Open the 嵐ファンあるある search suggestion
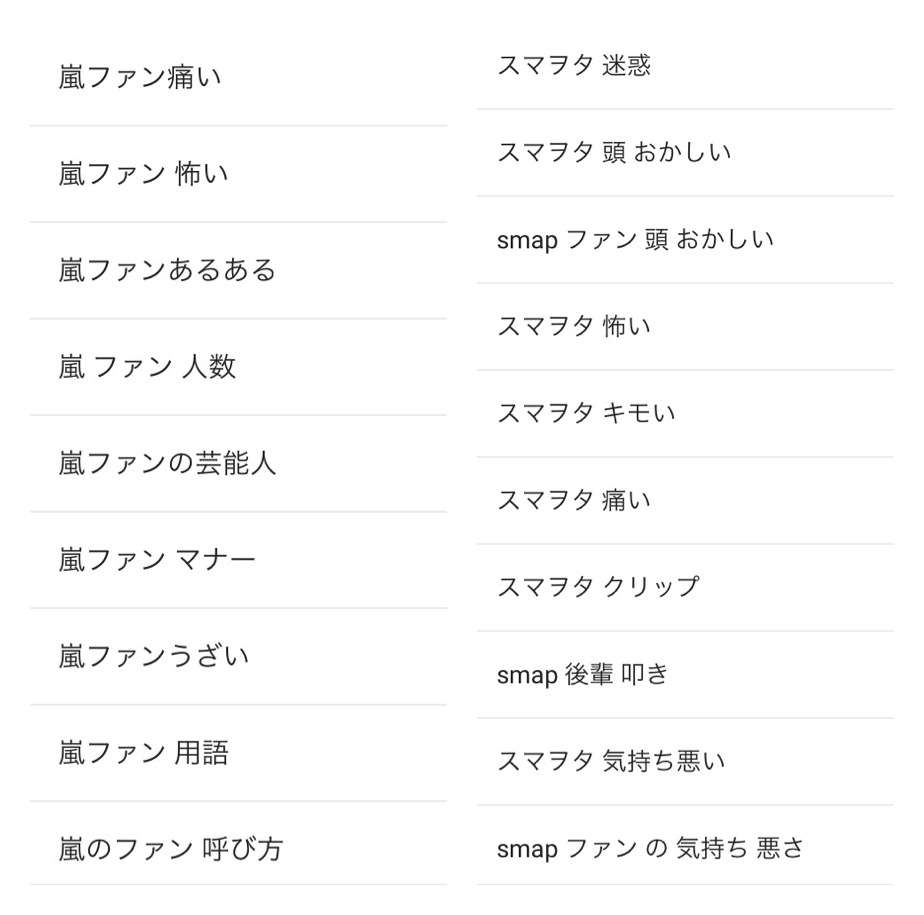 coord(238,270)
